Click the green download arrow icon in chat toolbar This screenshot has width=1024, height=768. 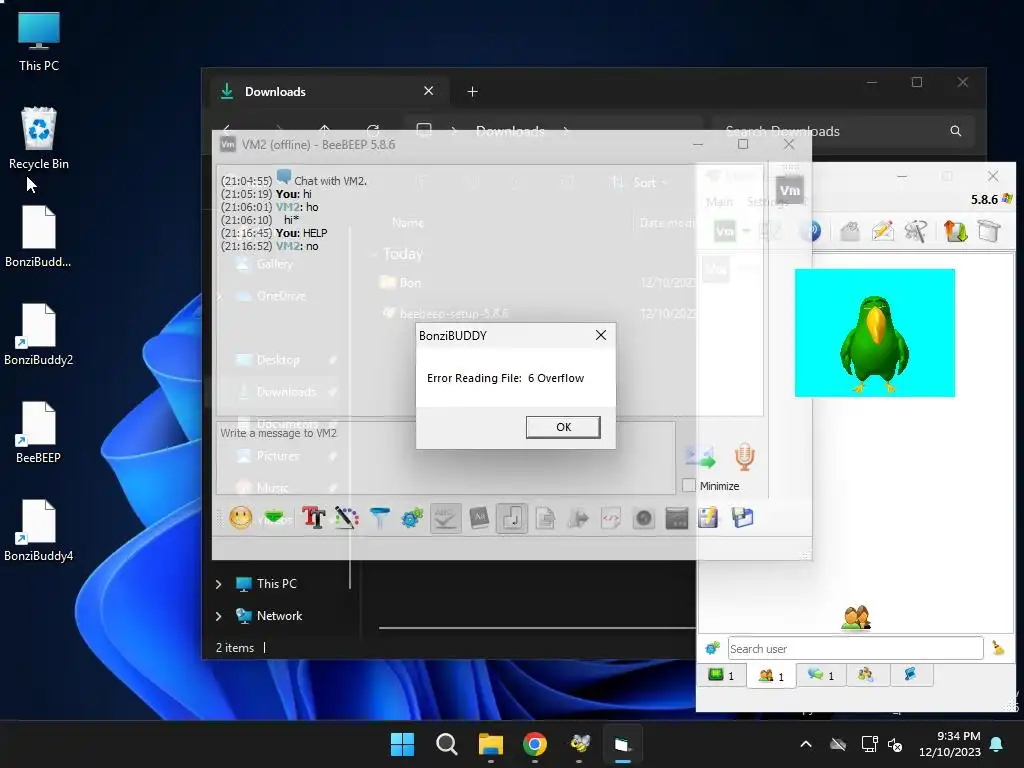[x=274, y=518]
